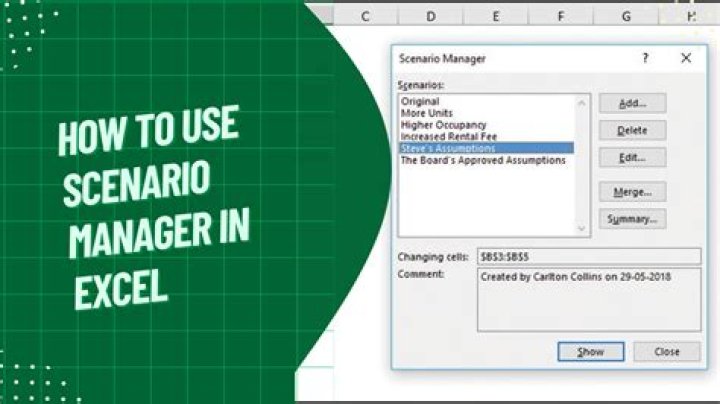Screen dimensions: 720x404
Task: Select the highlighted Steve's Assumptions scenario
Action: click(446, 148)
